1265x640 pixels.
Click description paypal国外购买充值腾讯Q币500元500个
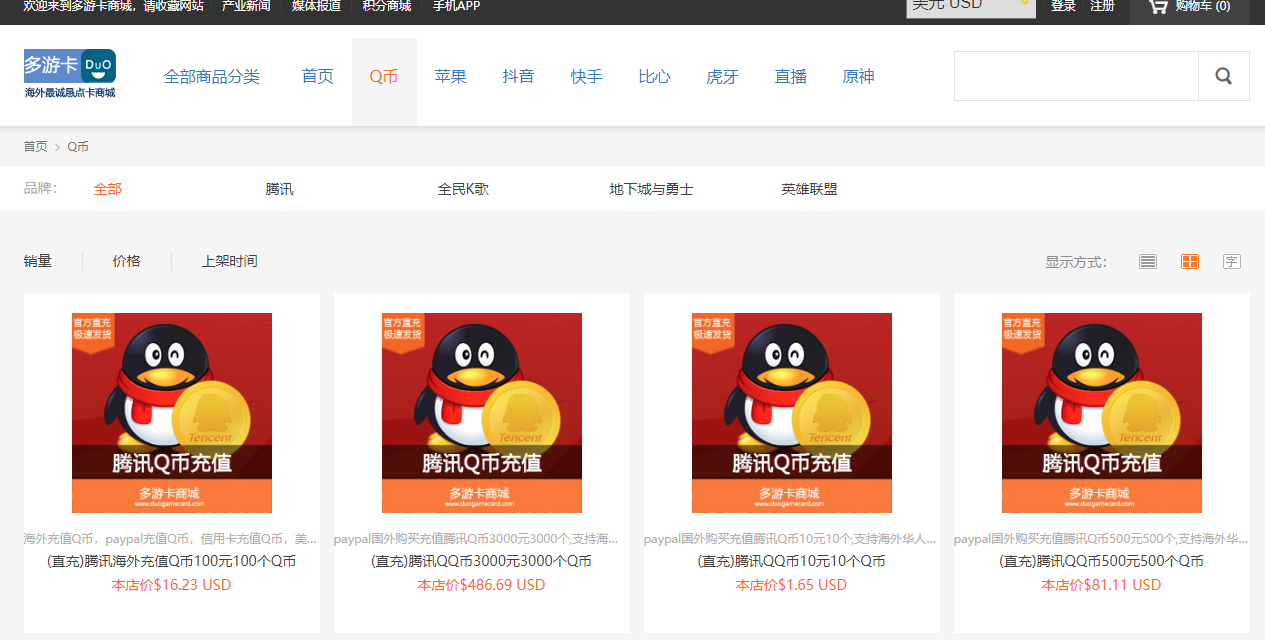tap(1102, 539)
